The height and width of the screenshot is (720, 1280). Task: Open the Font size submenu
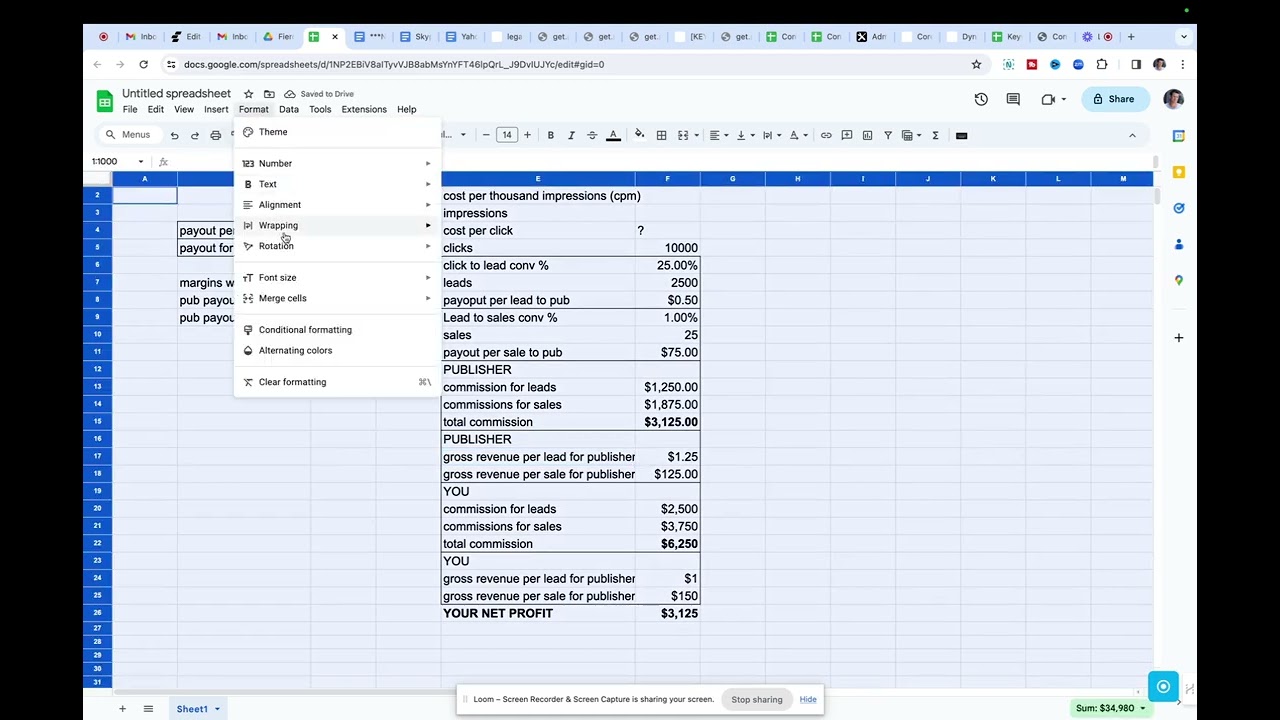click(x=338, y=277)
